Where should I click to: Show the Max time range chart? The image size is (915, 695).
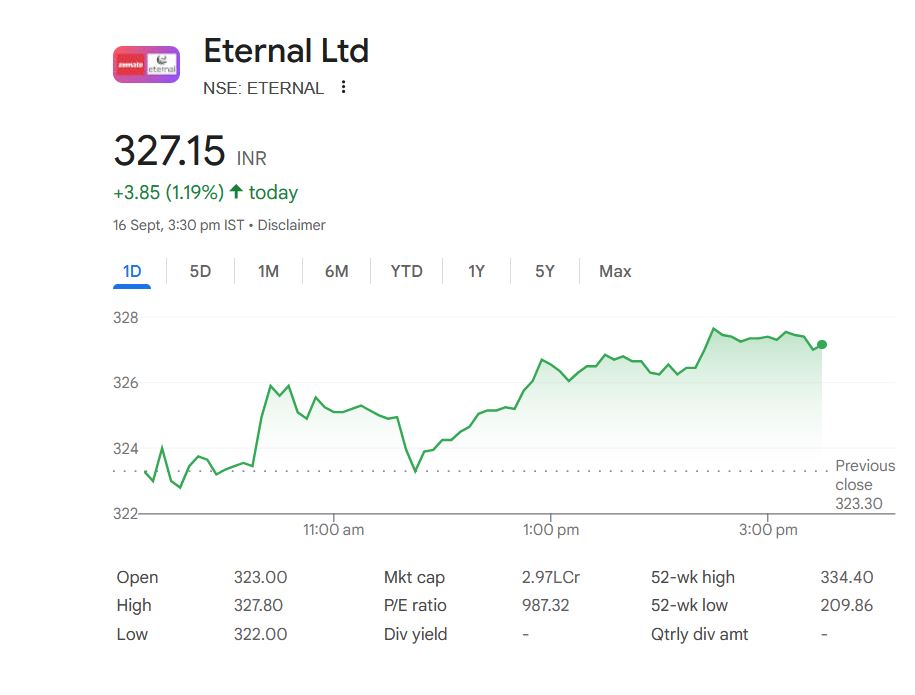coord(615,271)
